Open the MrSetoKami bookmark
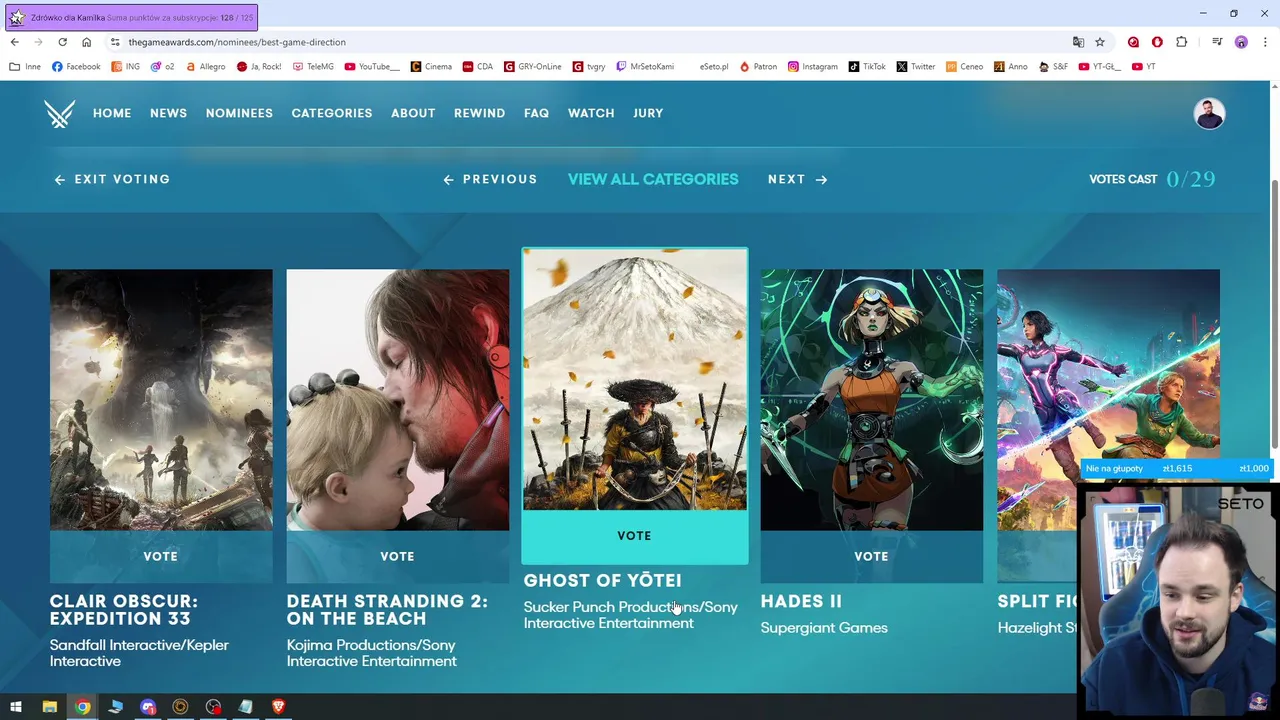The image size is (1280, 720). point(644,67)
